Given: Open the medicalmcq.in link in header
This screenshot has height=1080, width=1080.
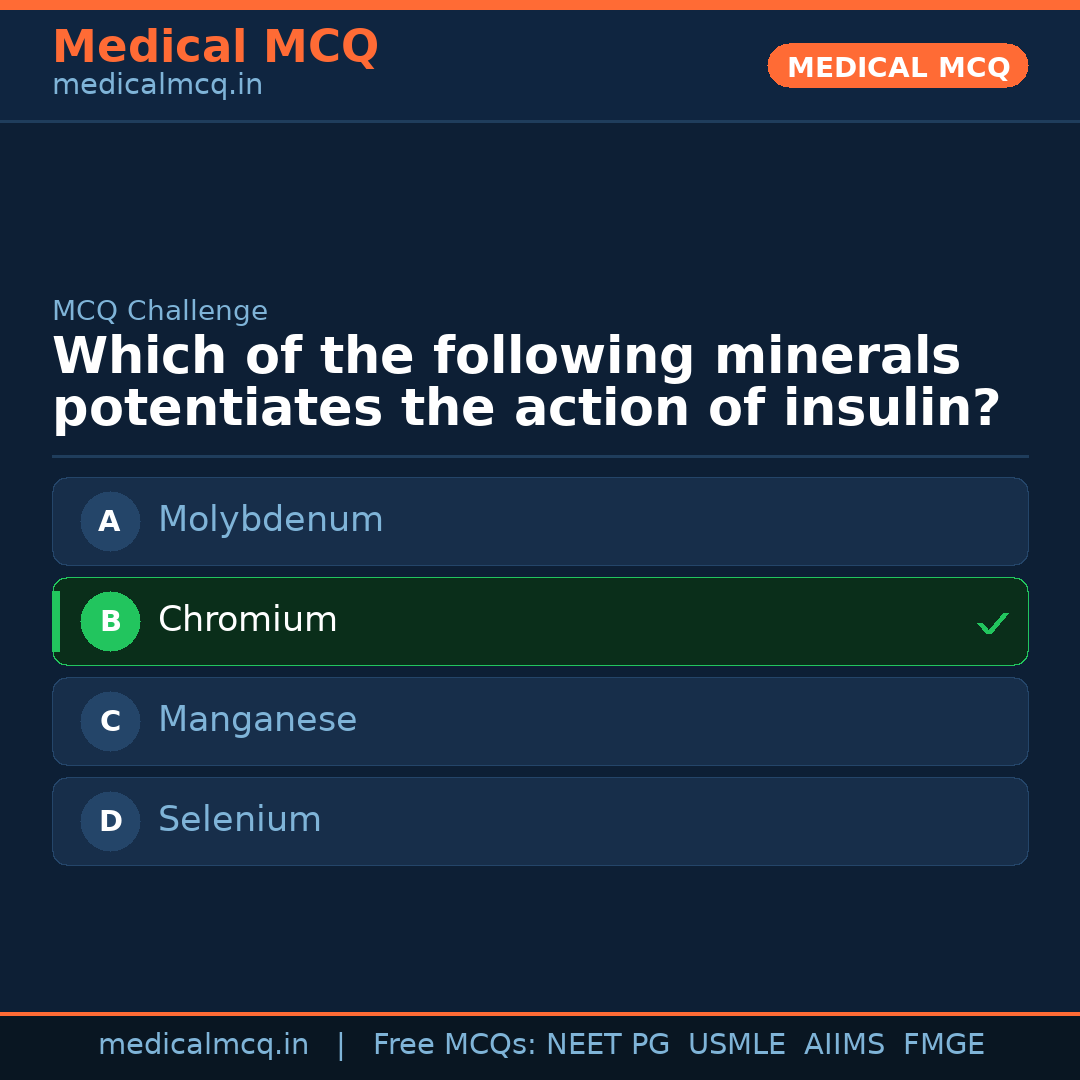Looking at the screenshot, I should [157, 86].
